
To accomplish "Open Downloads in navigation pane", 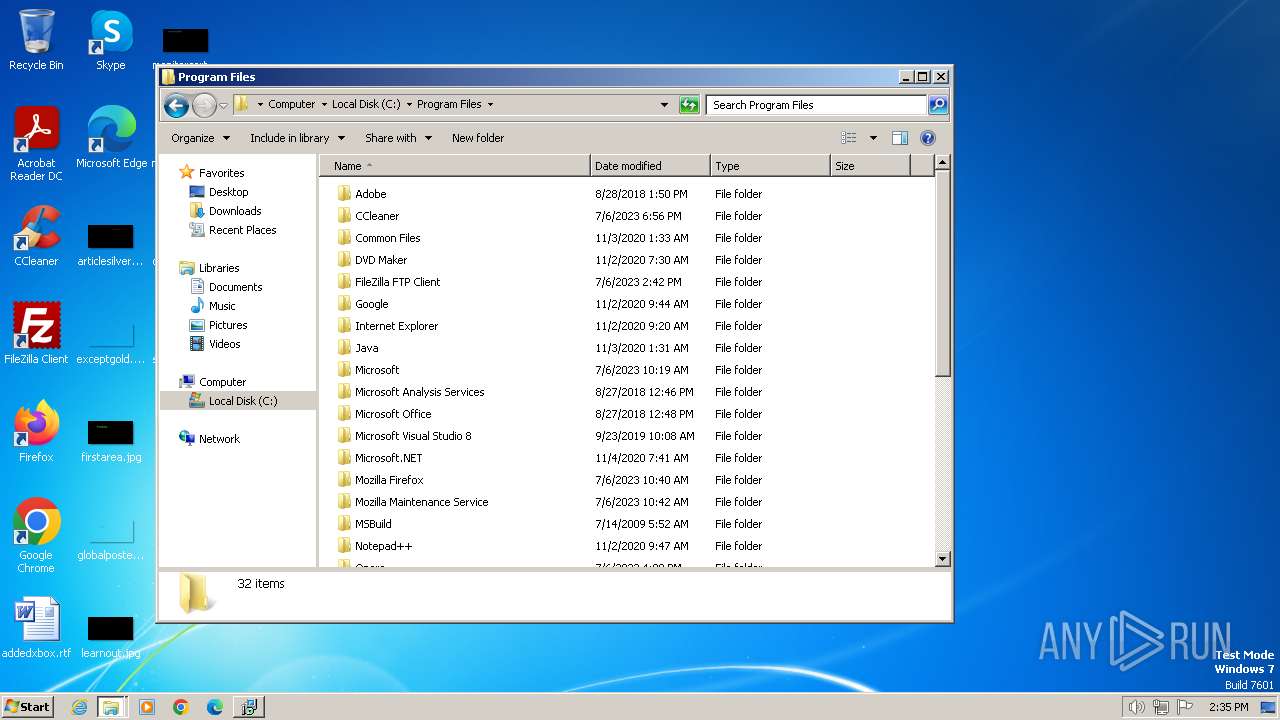I will 235,211.
